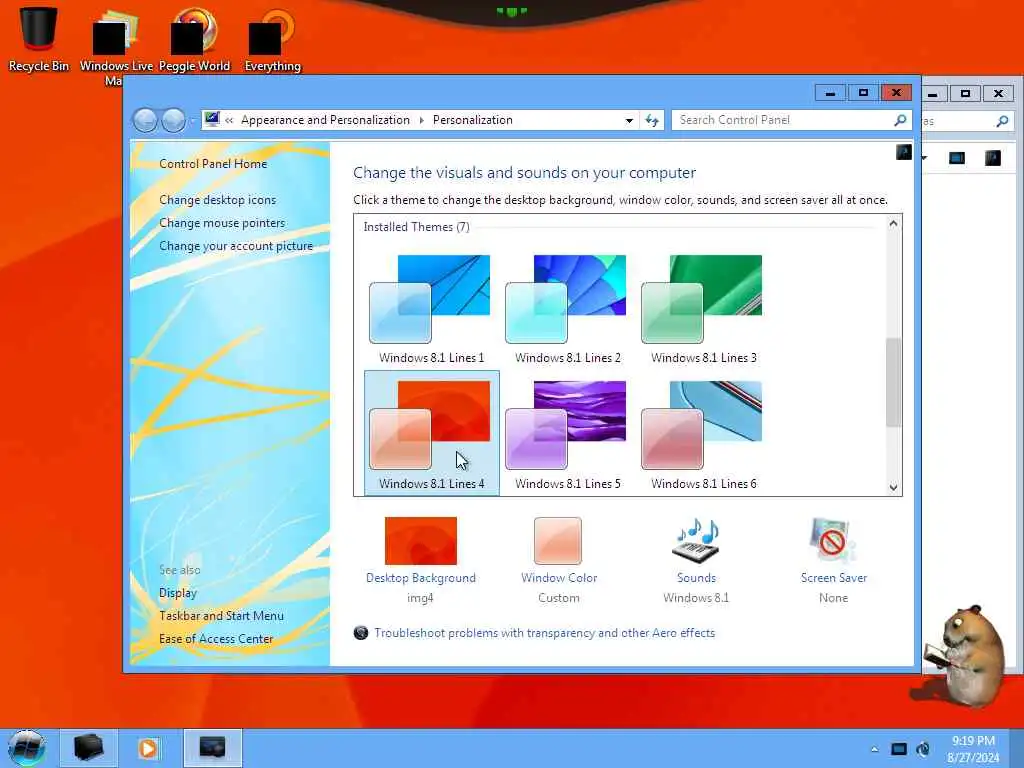Click Appearance and Personalization breadcrumb
The image size is (1024, 768).
(x=325, y=120)
